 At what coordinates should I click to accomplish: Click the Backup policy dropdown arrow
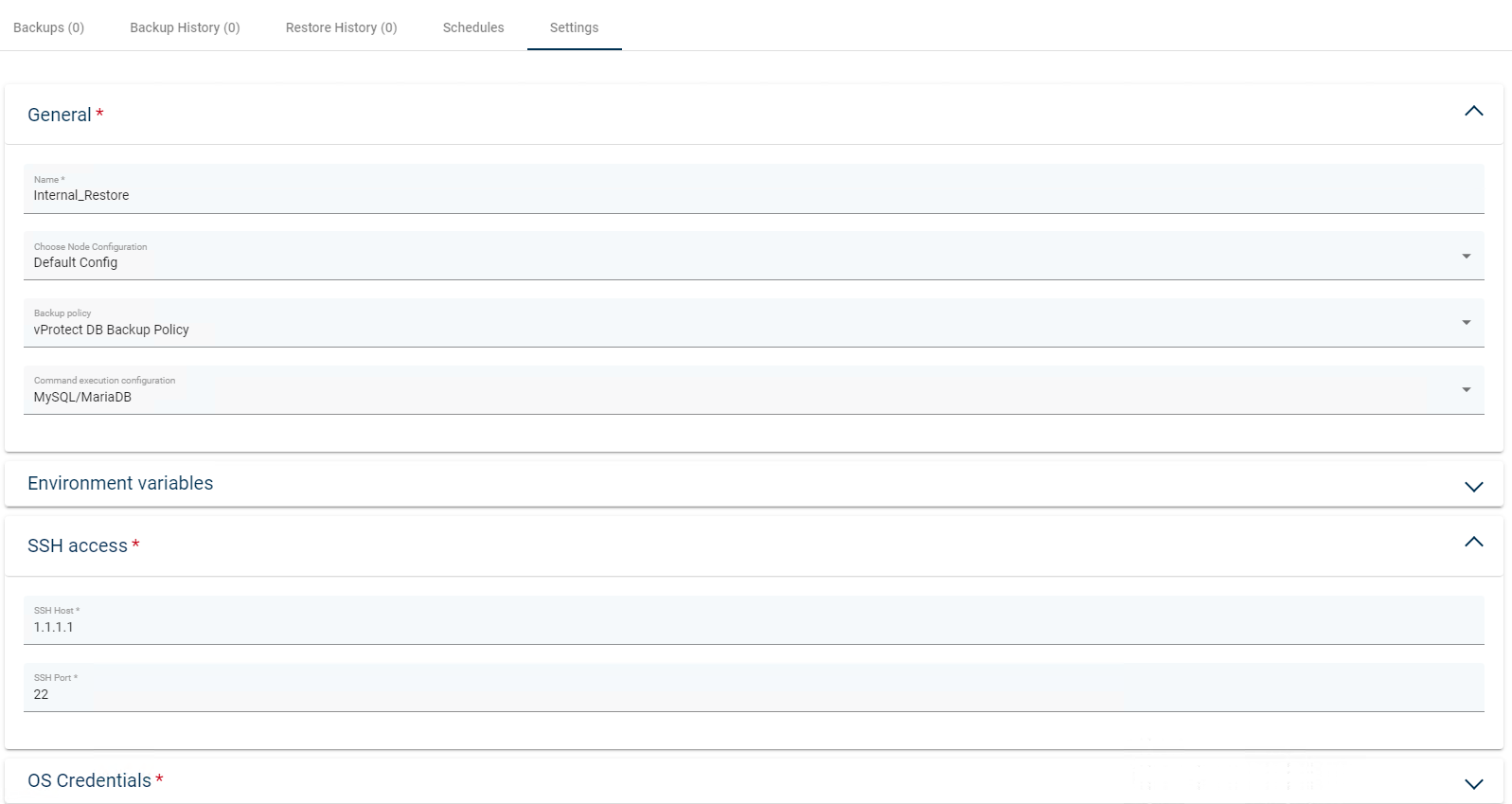click(1466, 323)
